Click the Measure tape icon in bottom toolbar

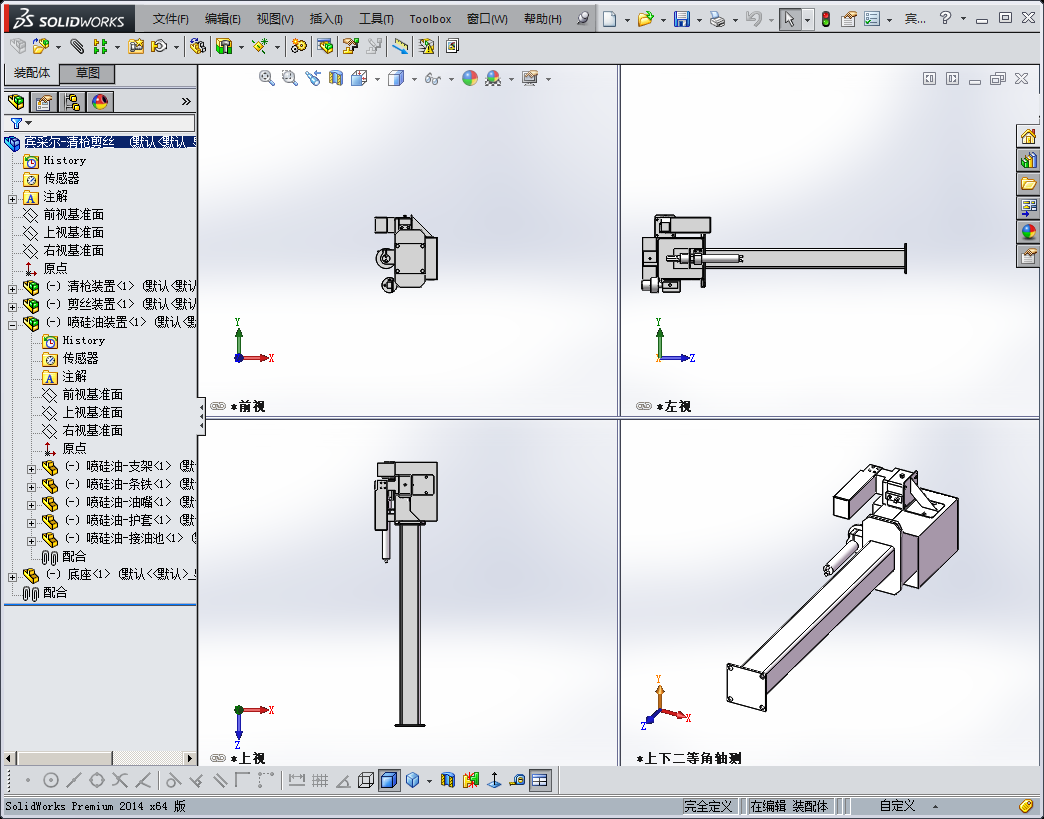(x=517, y=780)
